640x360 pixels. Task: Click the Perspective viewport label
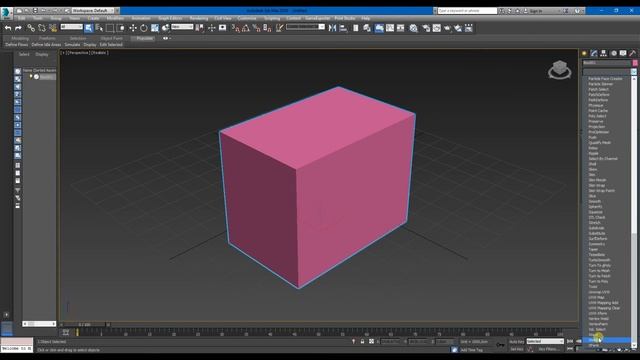(78, 53)
